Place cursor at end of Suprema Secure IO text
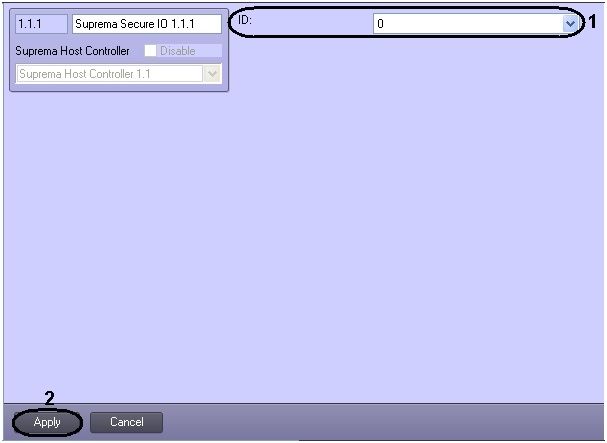The width and height of the screenshot is (607, 443). (x=195, y=24)
